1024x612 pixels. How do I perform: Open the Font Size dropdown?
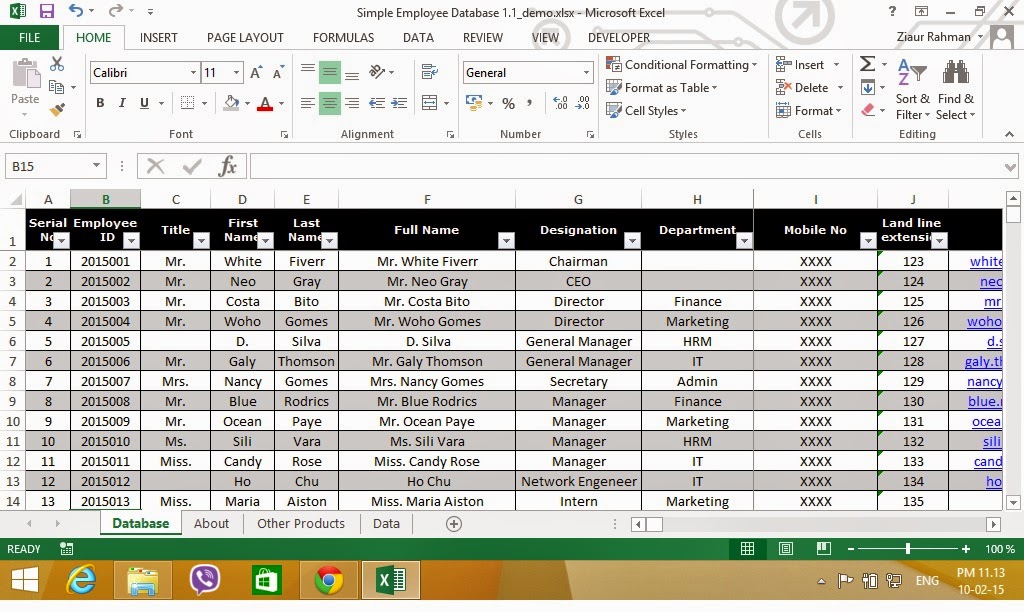[x=236, y=73]
